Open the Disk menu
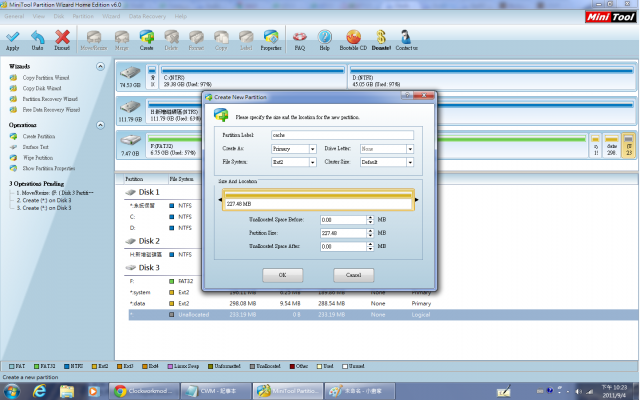Image resolution: width=640 pixels, height=400 pixels. point(59,16)
